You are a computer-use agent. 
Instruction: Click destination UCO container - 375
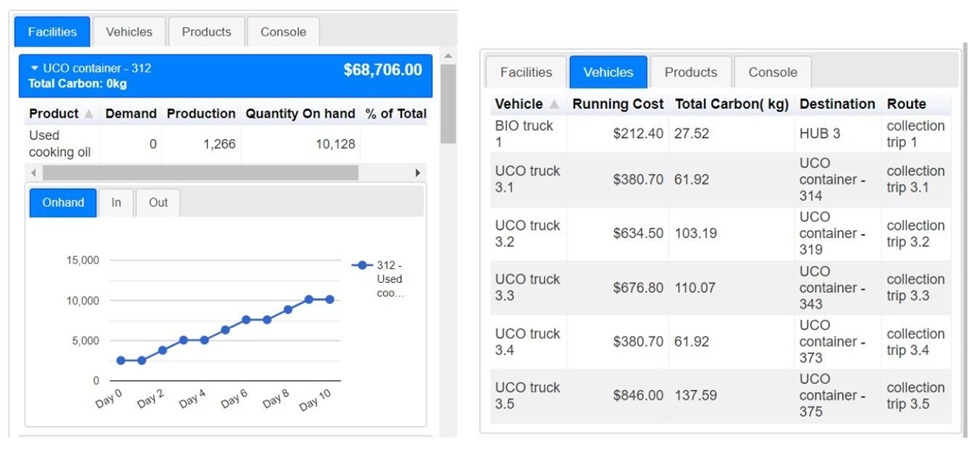(x=837, y=396)
